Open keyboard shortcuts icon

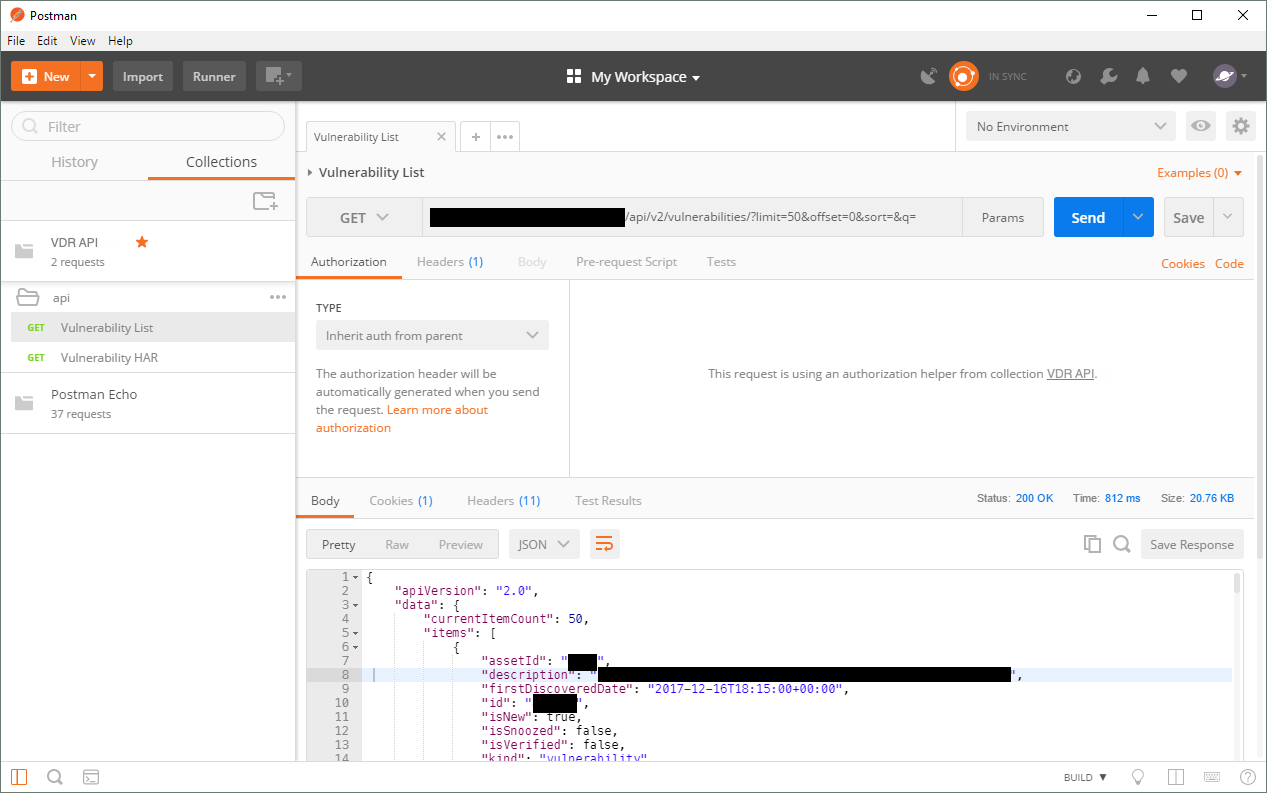(x=1212, y=777)
